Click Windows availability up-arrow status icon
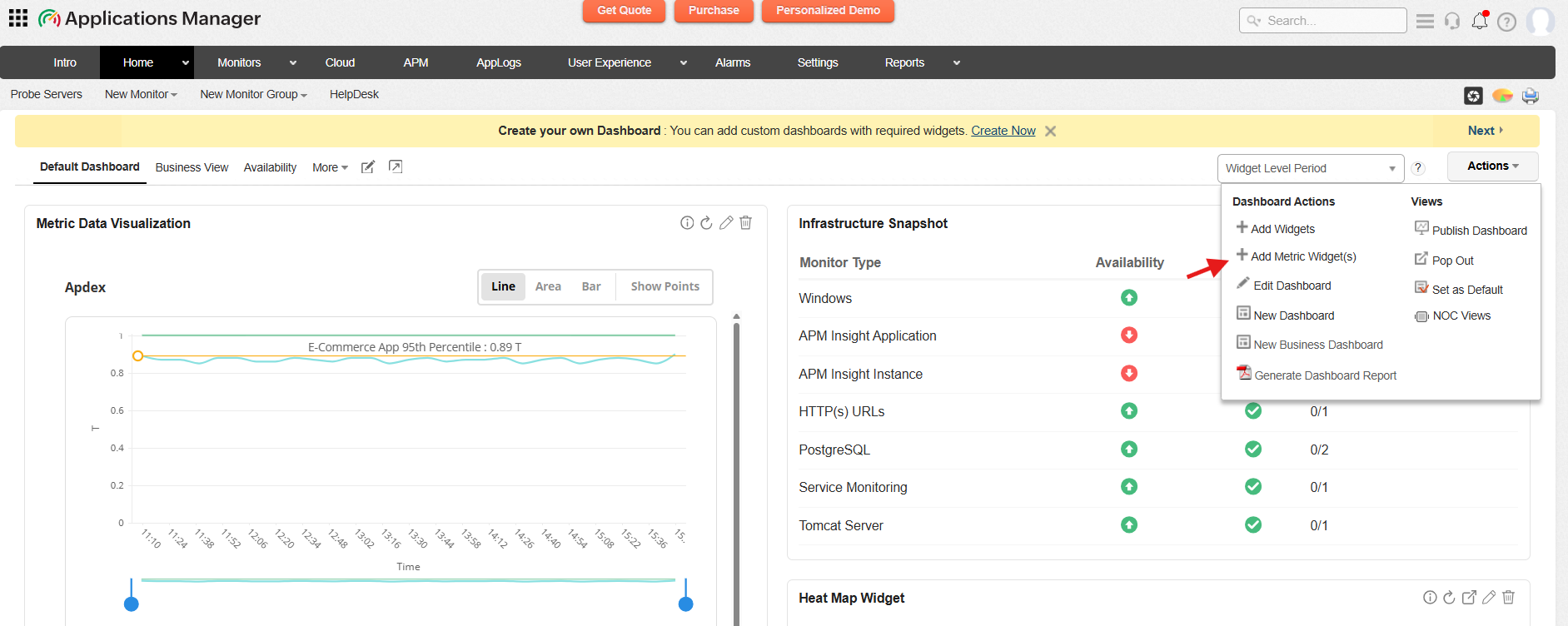This screenshot has width=1568, height=626. [x=1129, y=297]
